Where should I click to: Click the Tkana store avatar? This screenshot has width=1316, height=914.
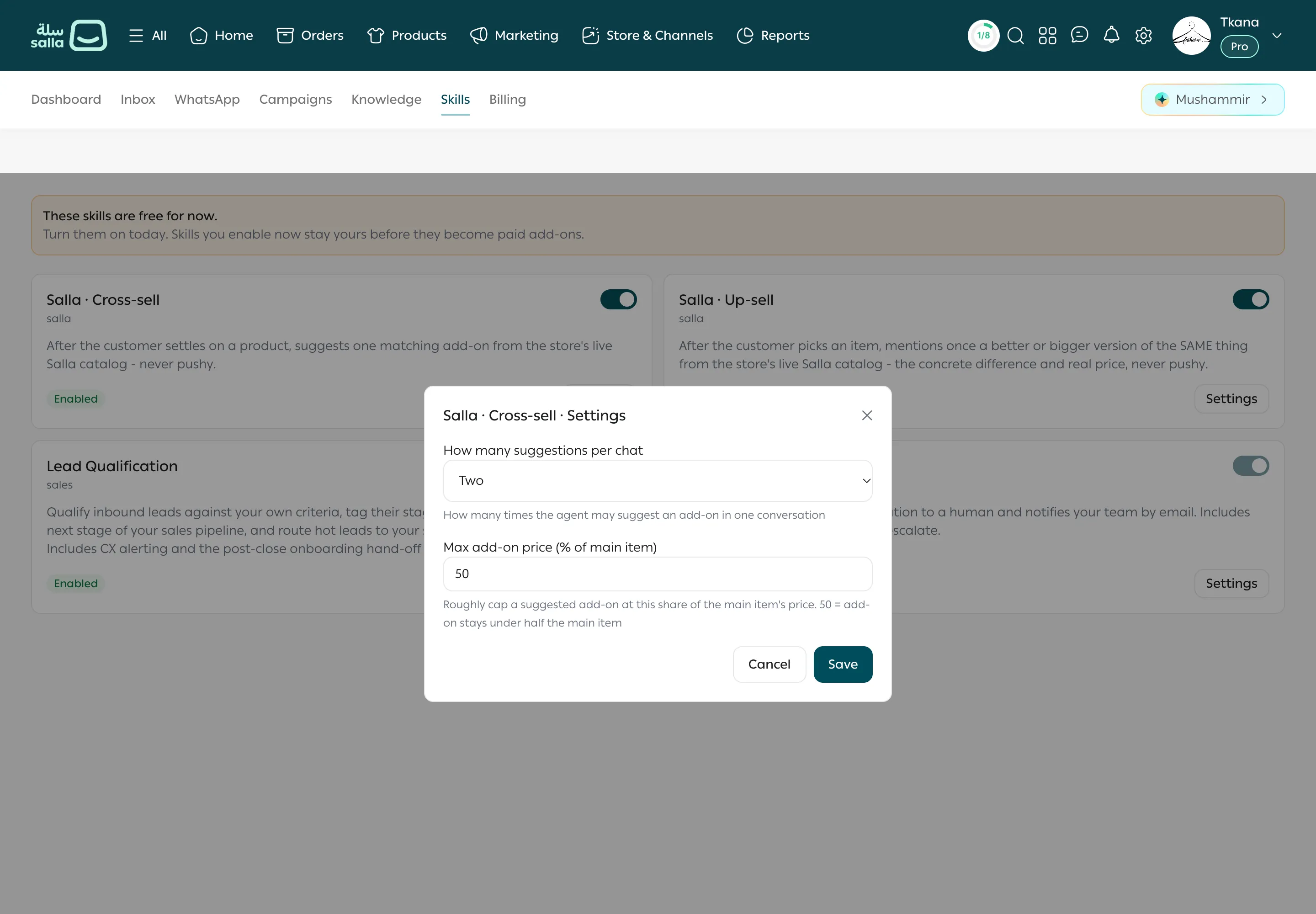point(1192,36)
